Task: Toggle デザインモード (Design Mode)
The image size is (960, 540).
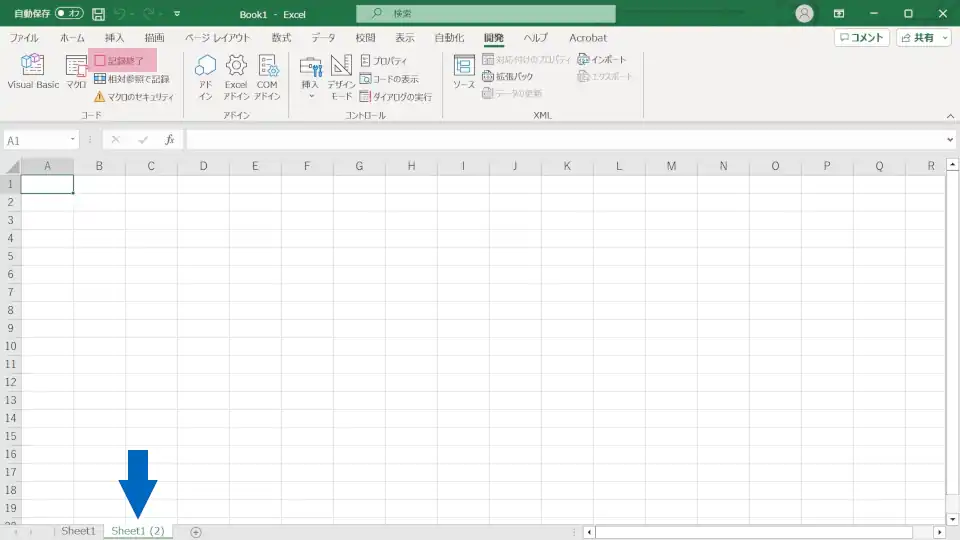Action: tap(341, 76)
